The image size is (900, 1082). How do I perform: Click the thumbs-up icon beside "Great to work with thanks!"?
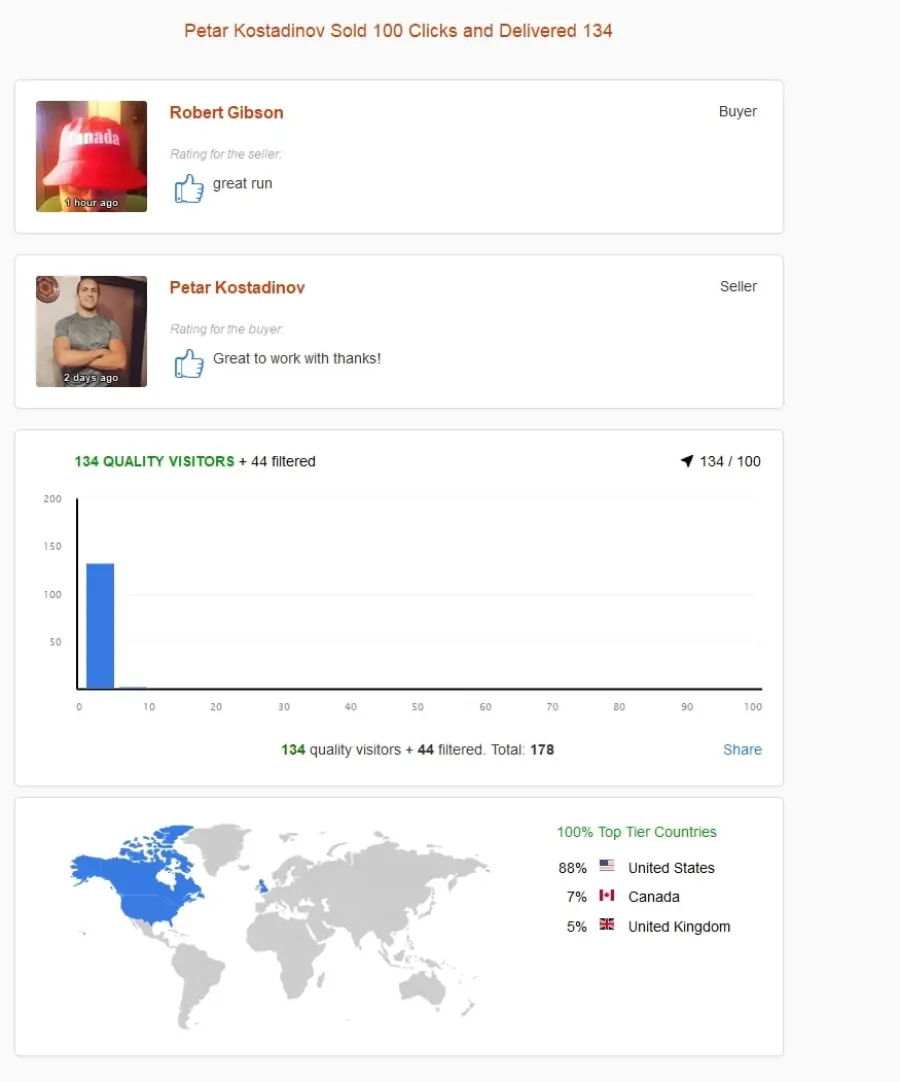pos(189,364)
